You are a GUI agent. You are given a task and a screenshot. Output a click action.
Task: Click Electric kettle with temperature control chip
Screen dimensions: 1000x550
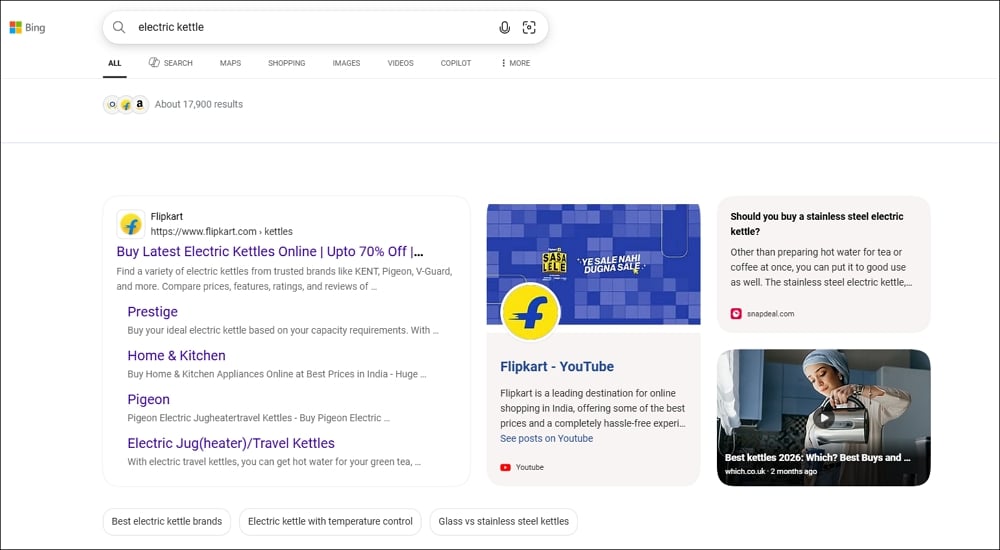[x=330, y=521]
